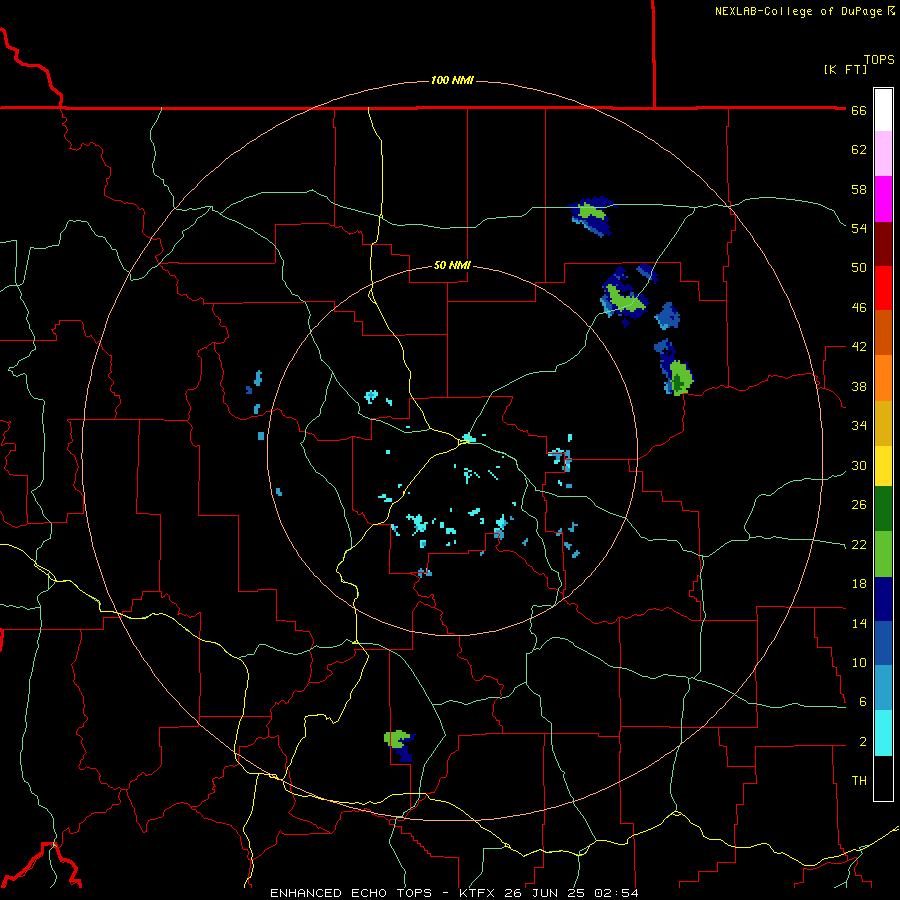This screenshot has height=900, width=900.
Task: Click the white top swatch of the color scale
Action: [x=883, y=110]
